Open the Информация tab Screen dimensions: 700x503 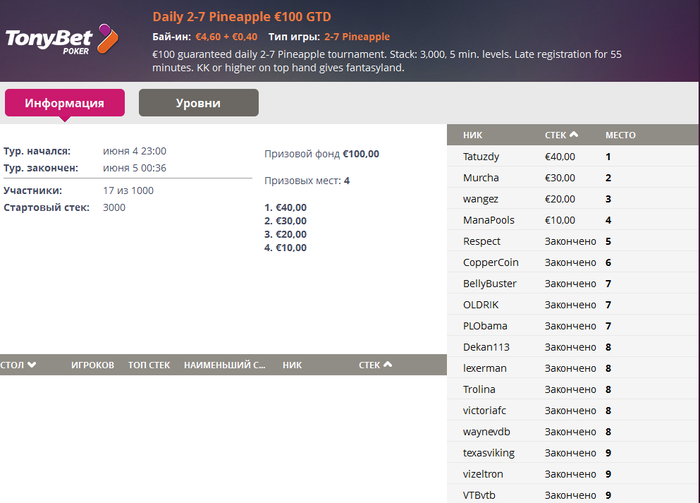pyautogui.click(x=65, y=103)
